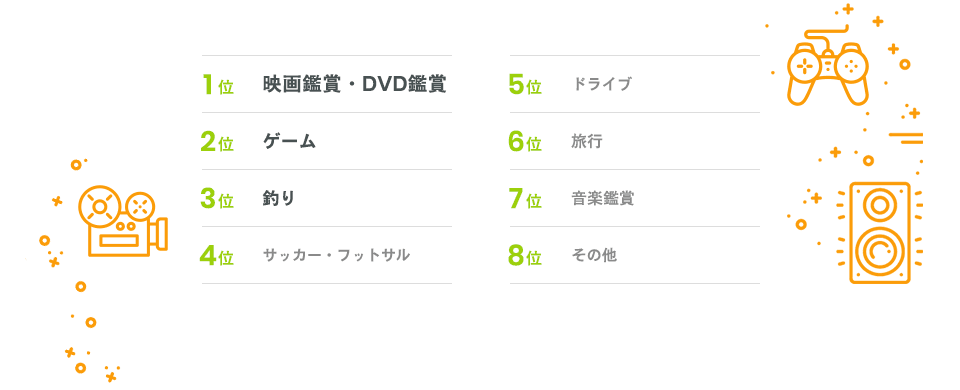Click the speaker's small upper tweeter circle
Screen dimensions: 960x390
point(880,204)
